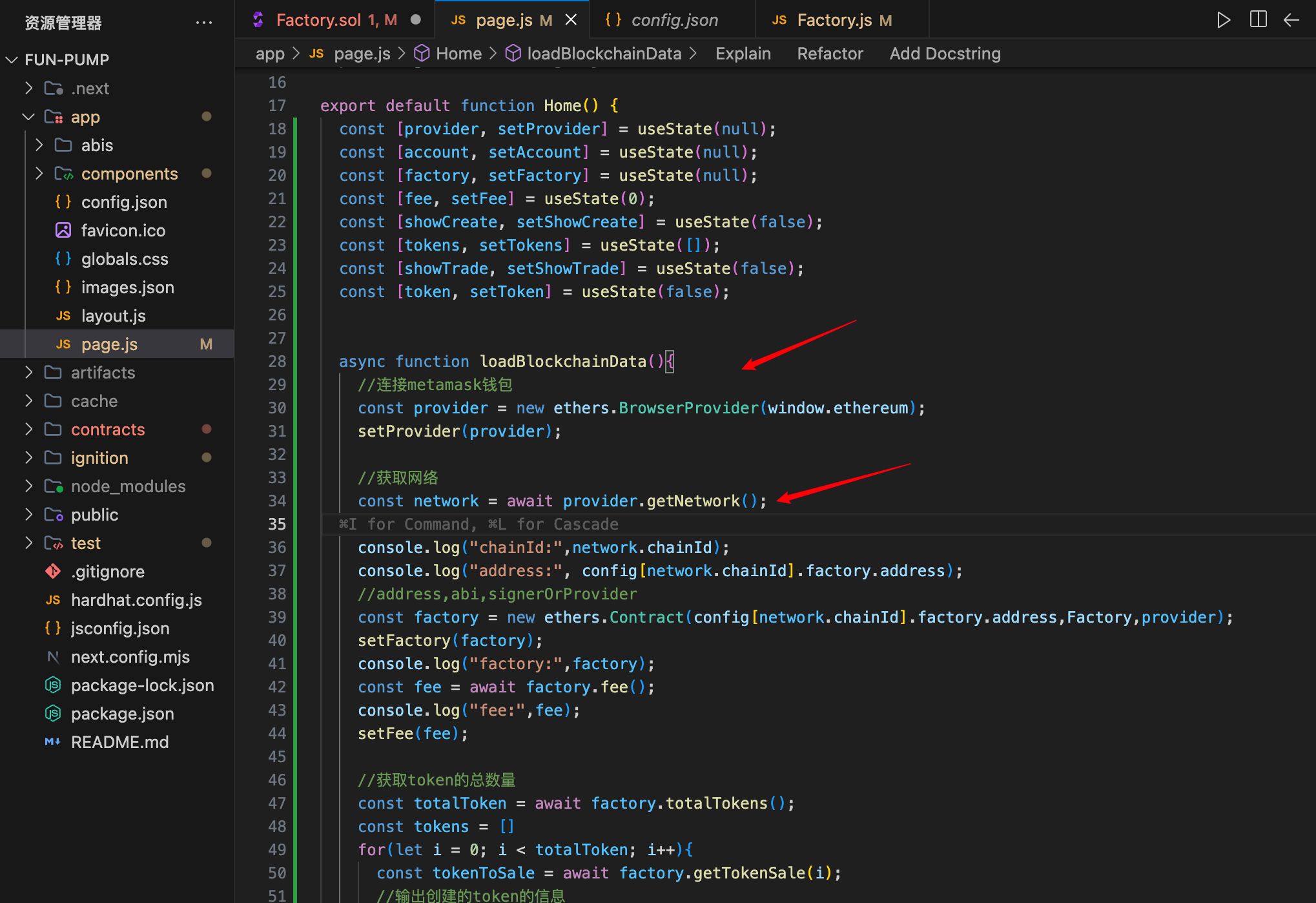1316x903 pixels.
Task: Run the file with the play icon
Action: coord(1223,20)
